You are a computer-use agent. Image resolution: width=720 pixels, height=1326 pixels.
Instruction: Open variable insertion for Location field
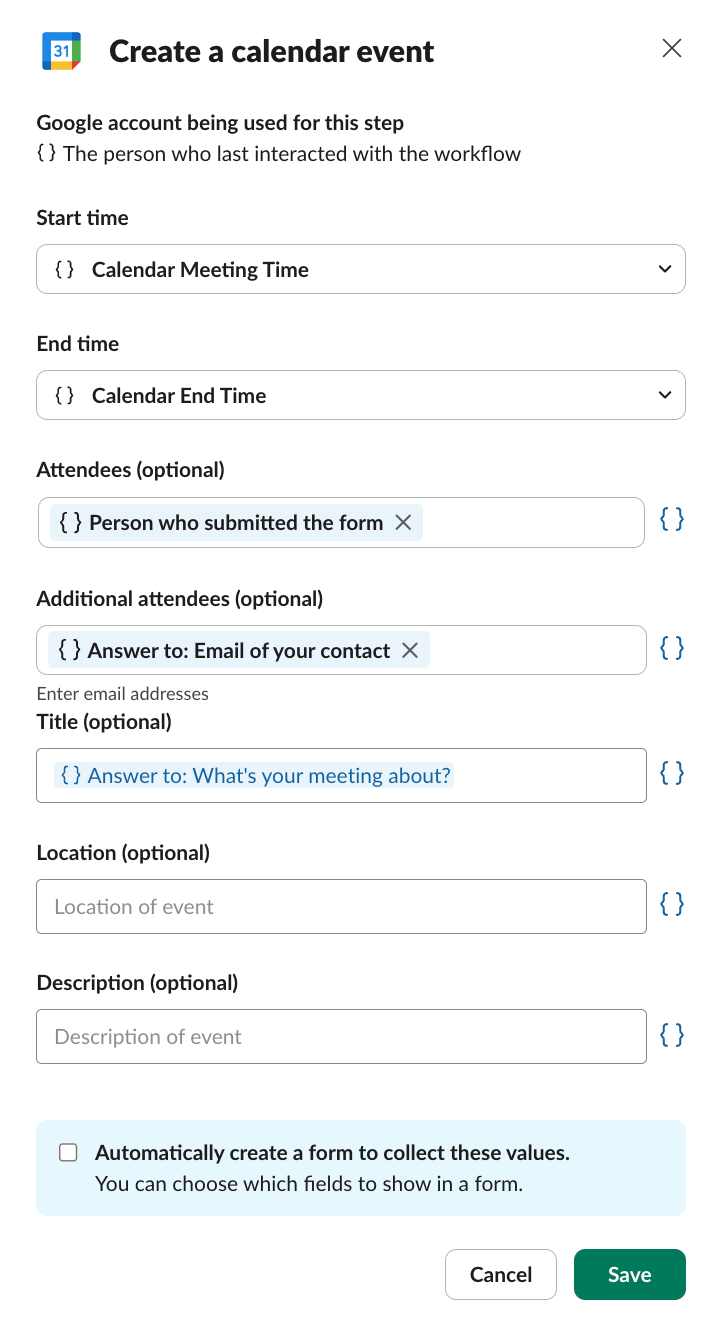[x=671, y=904]
